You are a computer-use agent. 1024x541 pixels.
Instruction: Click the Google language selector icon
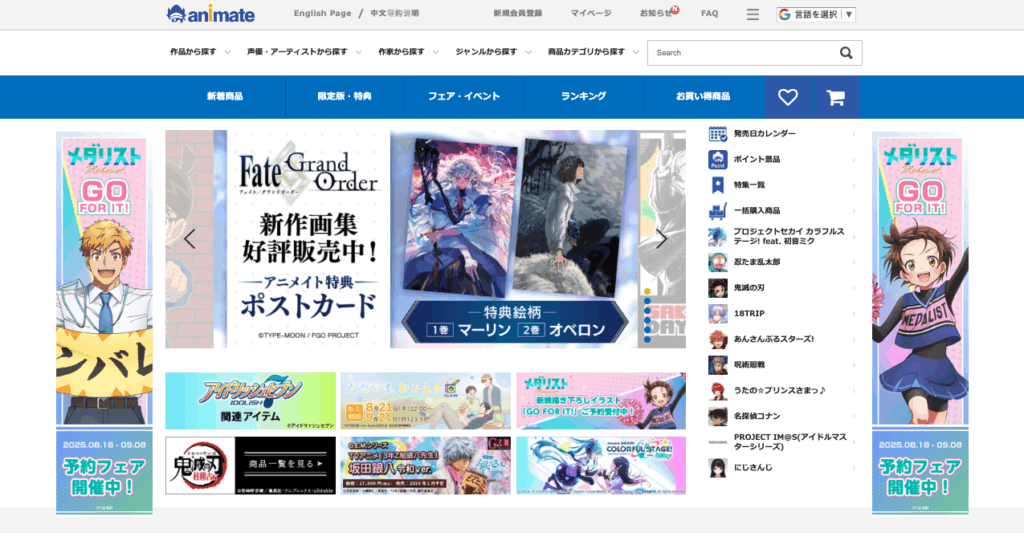(x=784, y=14)
